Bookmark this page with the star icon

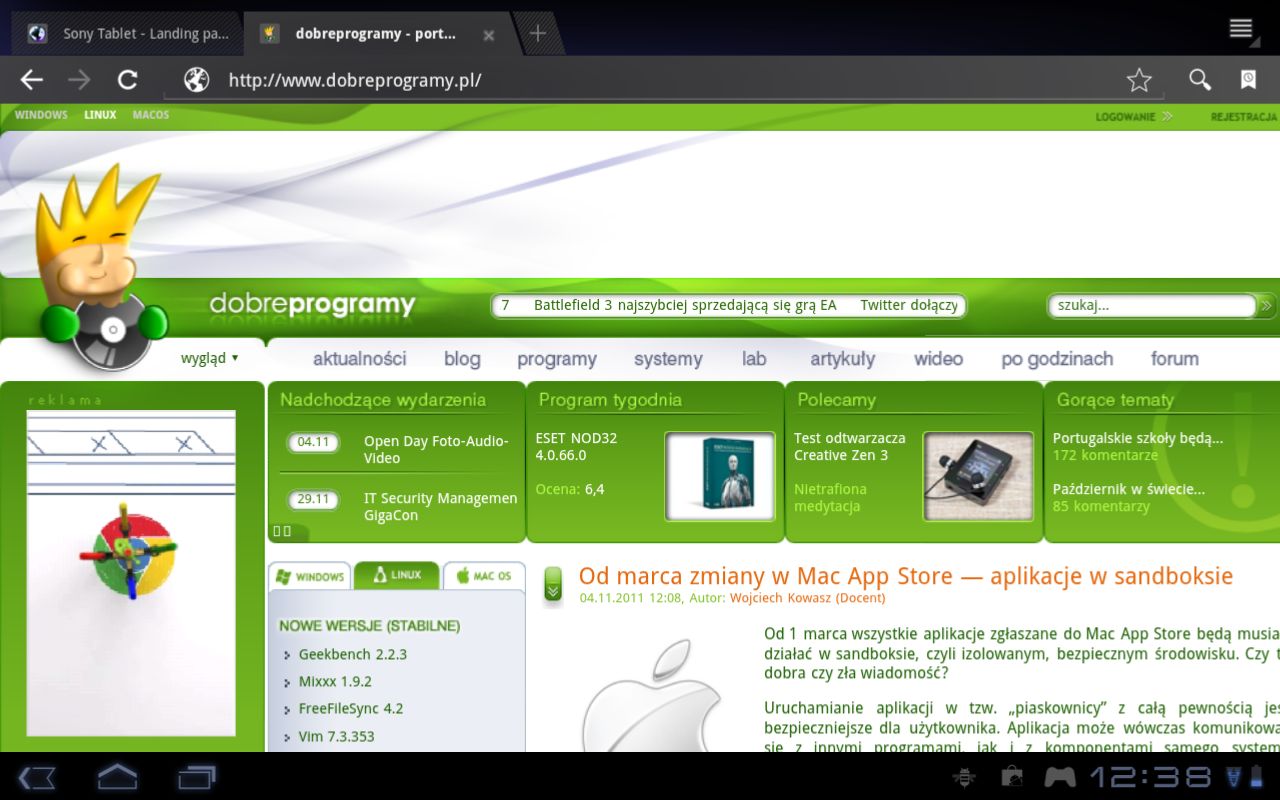point(1139,80)
